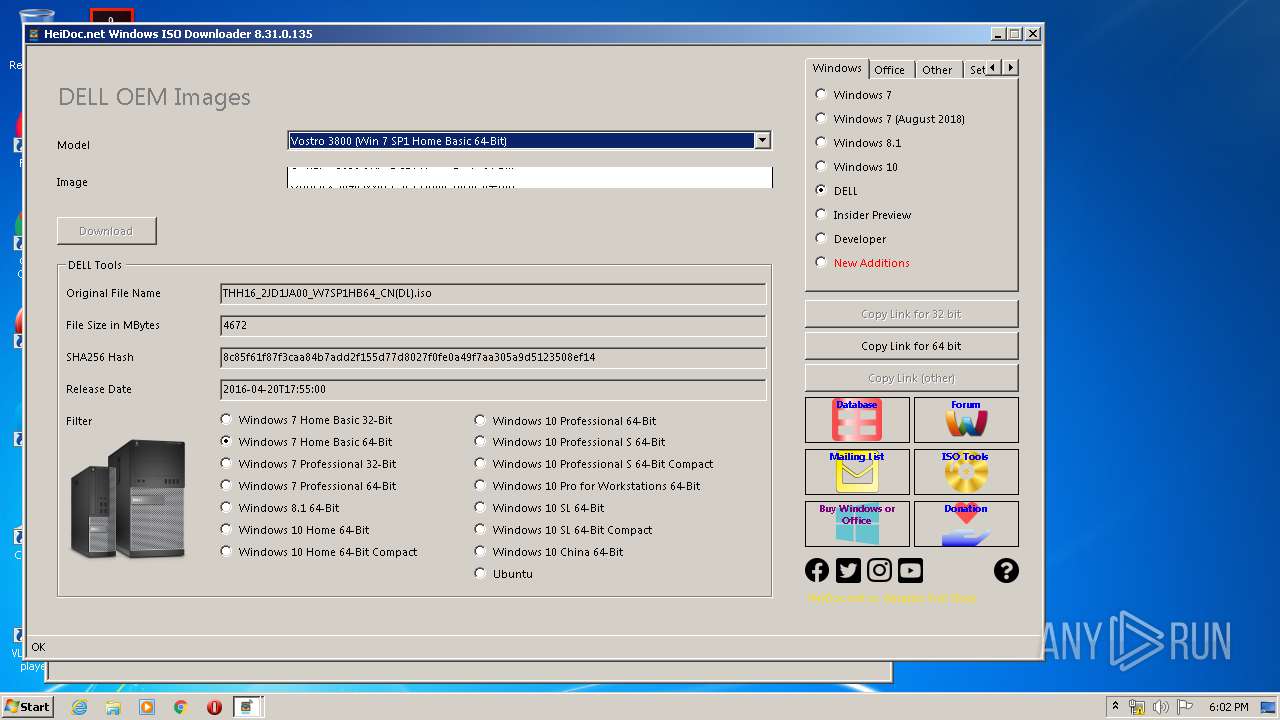
Task: Filter by Ubuntu
Action: pos(503,573)
